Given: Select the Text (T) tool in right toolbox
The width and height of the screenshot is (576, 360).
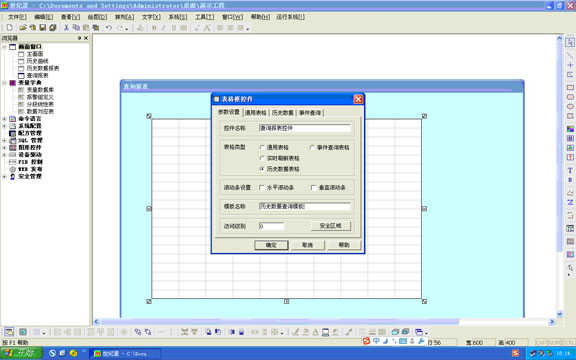Looking at the screenshot, I should 570,170.
